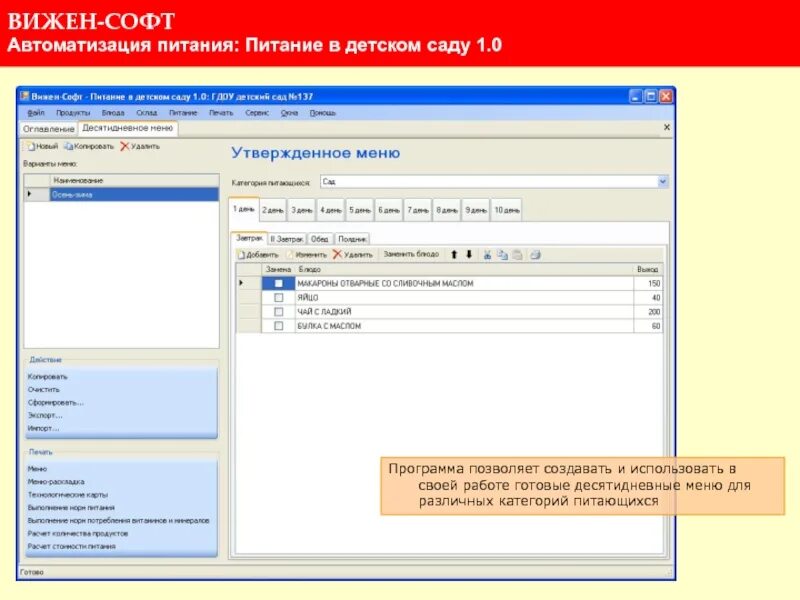Select the Осень-зима menu variant row
Image resolution: width=800 pixels, height=600 pixels.
coord(121,194)
